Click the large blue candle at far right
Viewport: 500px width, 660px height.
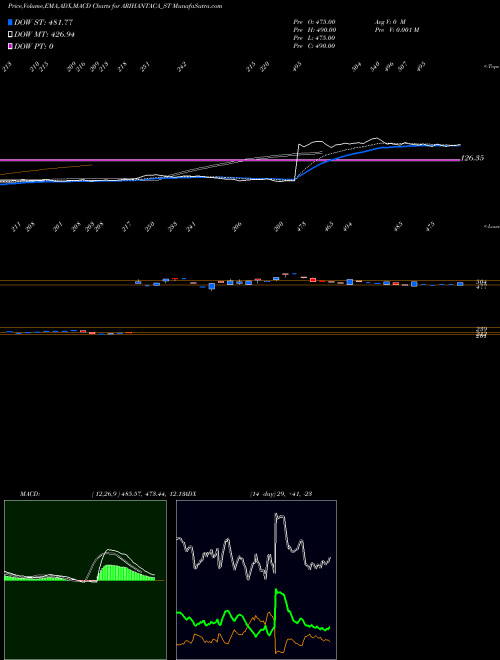pos(460,284)
